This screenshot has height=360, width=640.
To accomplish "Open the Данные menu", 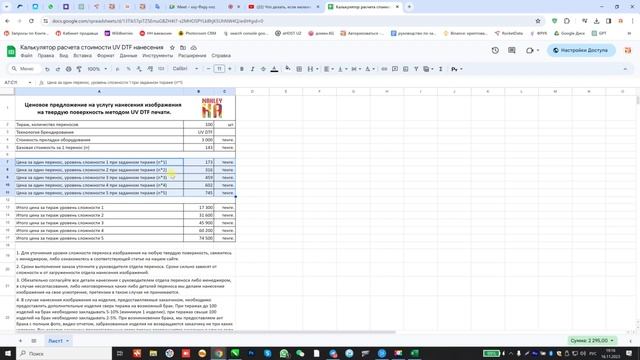I will pos(129,56).
